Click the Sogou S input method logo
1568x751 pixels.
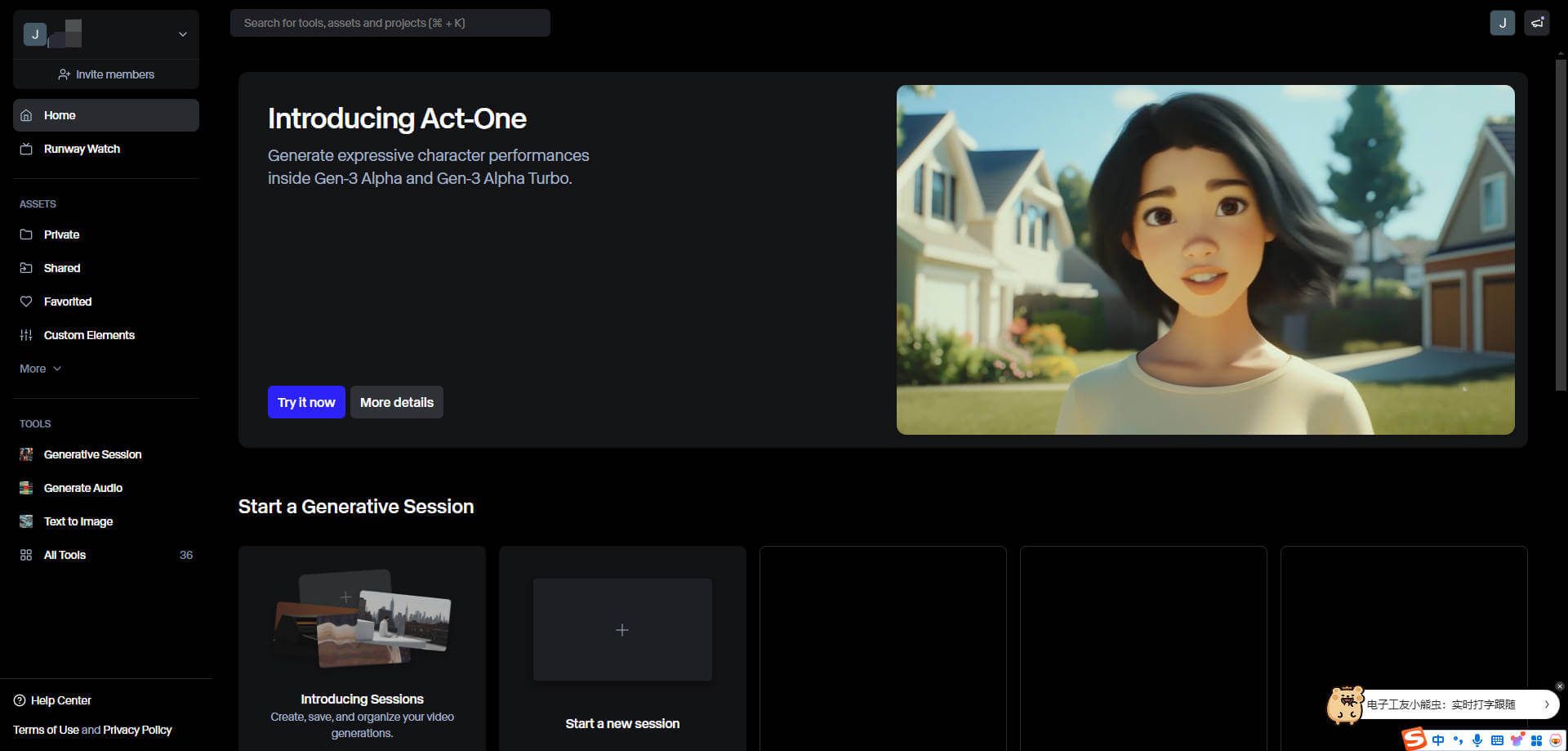(1414, 740)
